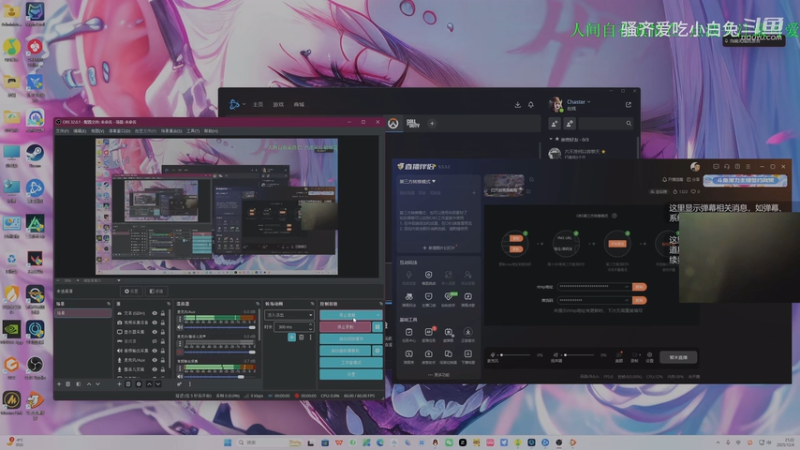This screenshot has width=800, height=450.
Task: Move selected source up with the arrow icon
Action: [149, 384]
